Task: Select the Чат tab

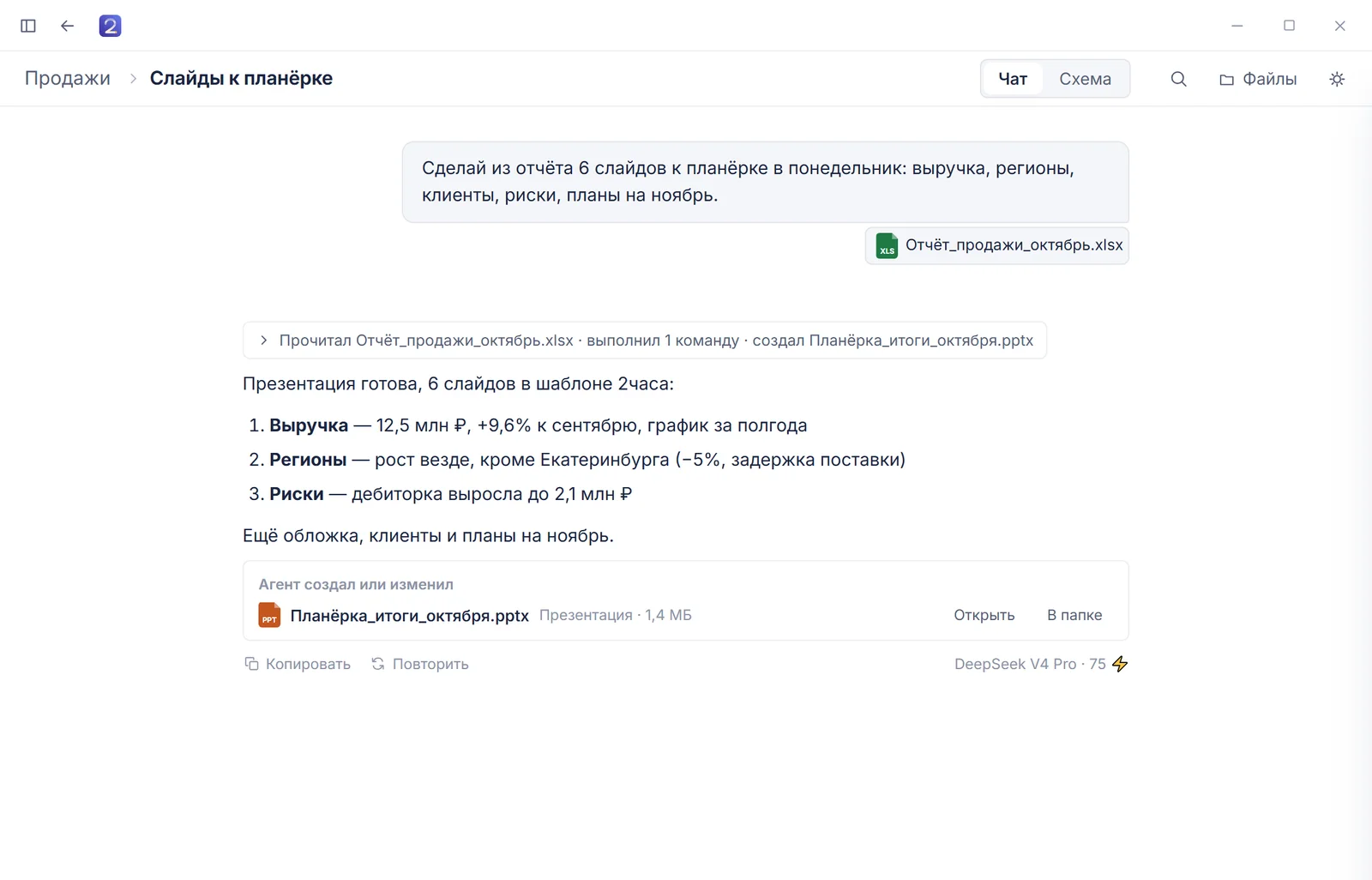Action: pyautogui.click(x=1013, y=79)
